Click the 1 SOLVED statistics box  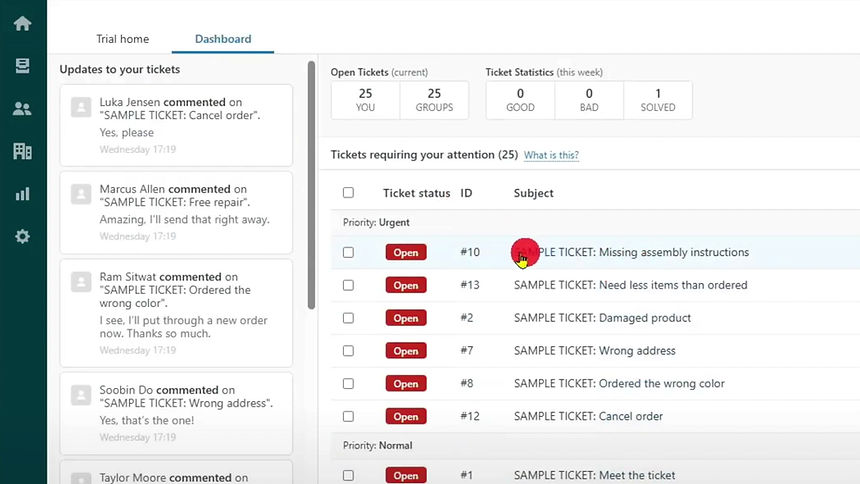tap(658, 100)
